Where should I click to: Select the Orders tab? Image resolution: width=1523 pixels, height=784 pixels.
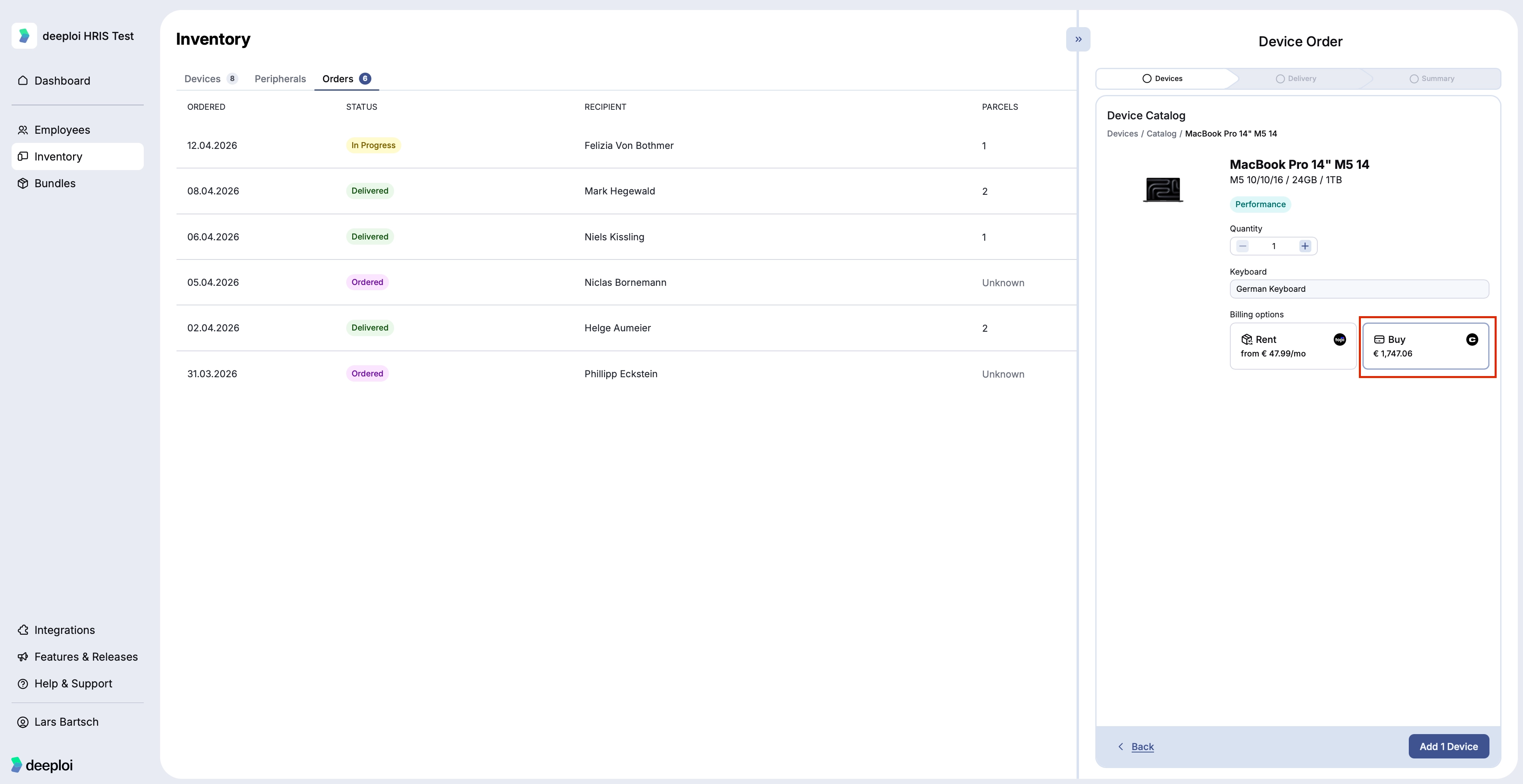(347, 79)
